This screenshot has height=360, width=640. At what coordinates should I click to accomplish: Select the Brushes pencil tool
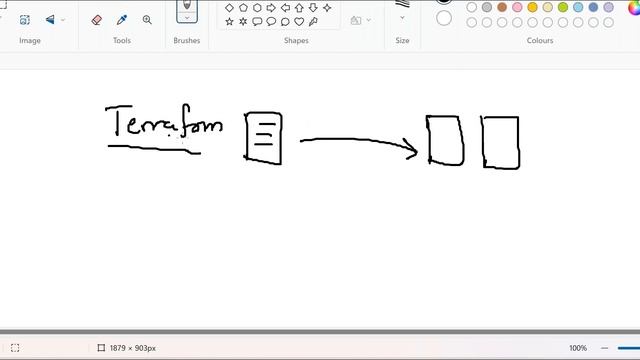tap(187, 5)
